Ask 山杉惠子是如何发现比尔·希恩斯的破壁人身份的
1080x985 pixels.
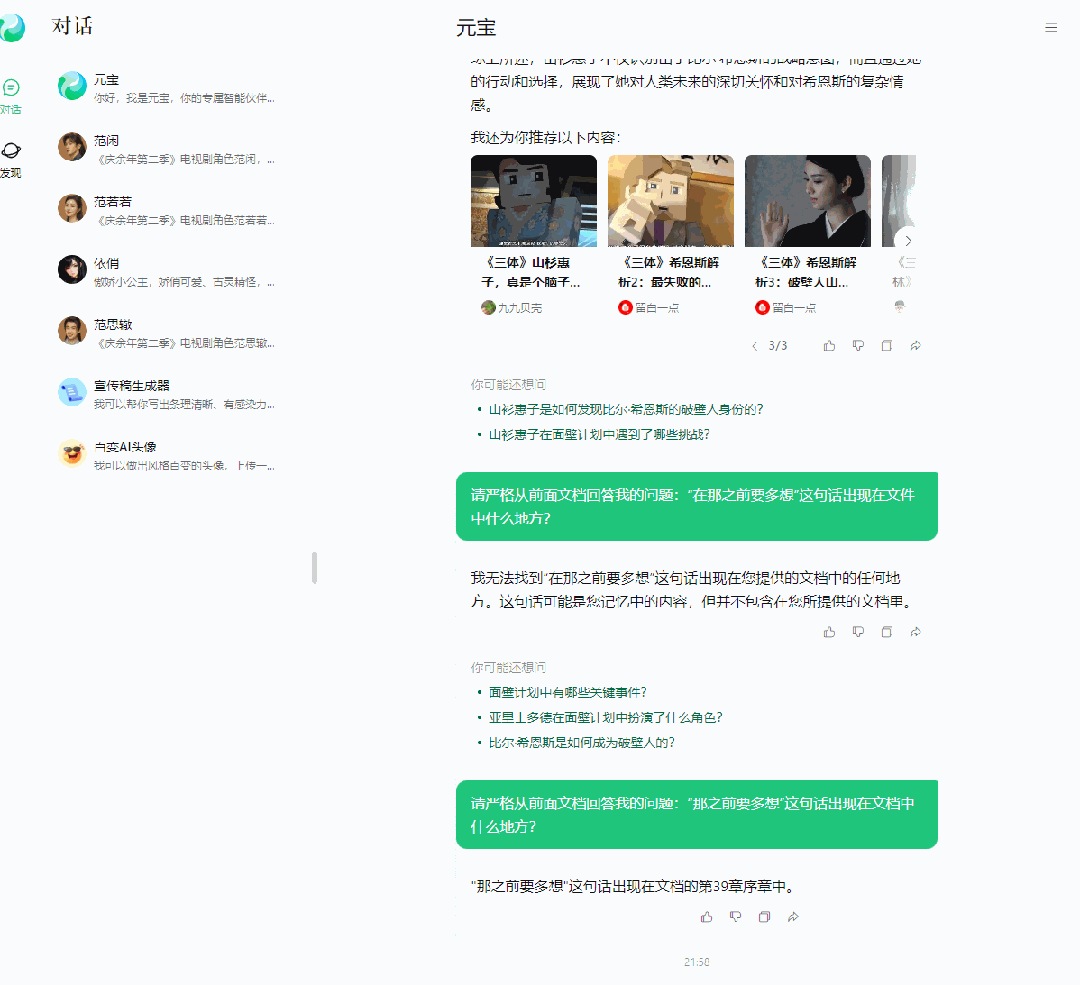pyautogui.click(x=625, y=410)
